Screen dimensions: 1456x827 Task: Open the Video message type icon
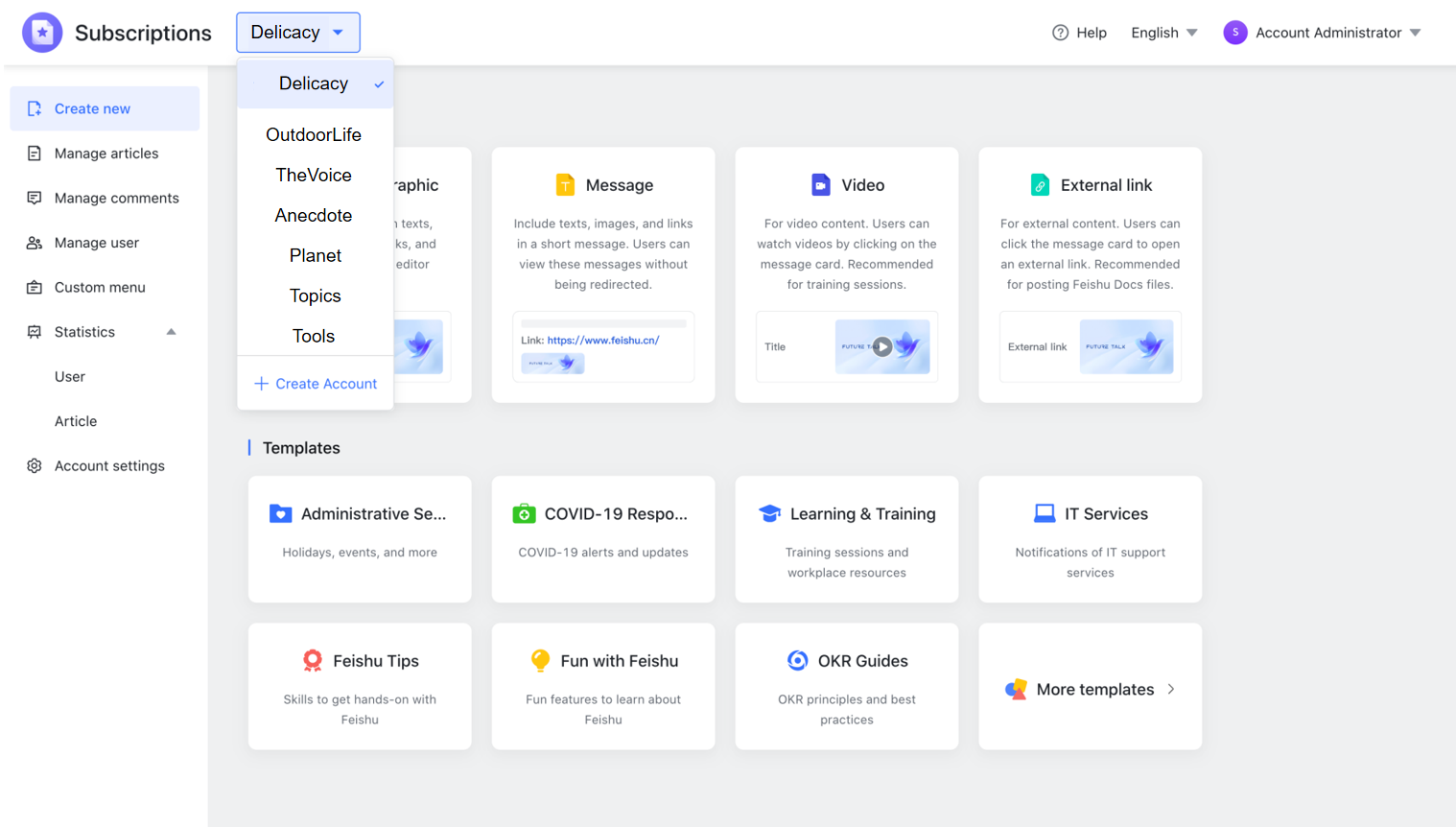(820, 185)
